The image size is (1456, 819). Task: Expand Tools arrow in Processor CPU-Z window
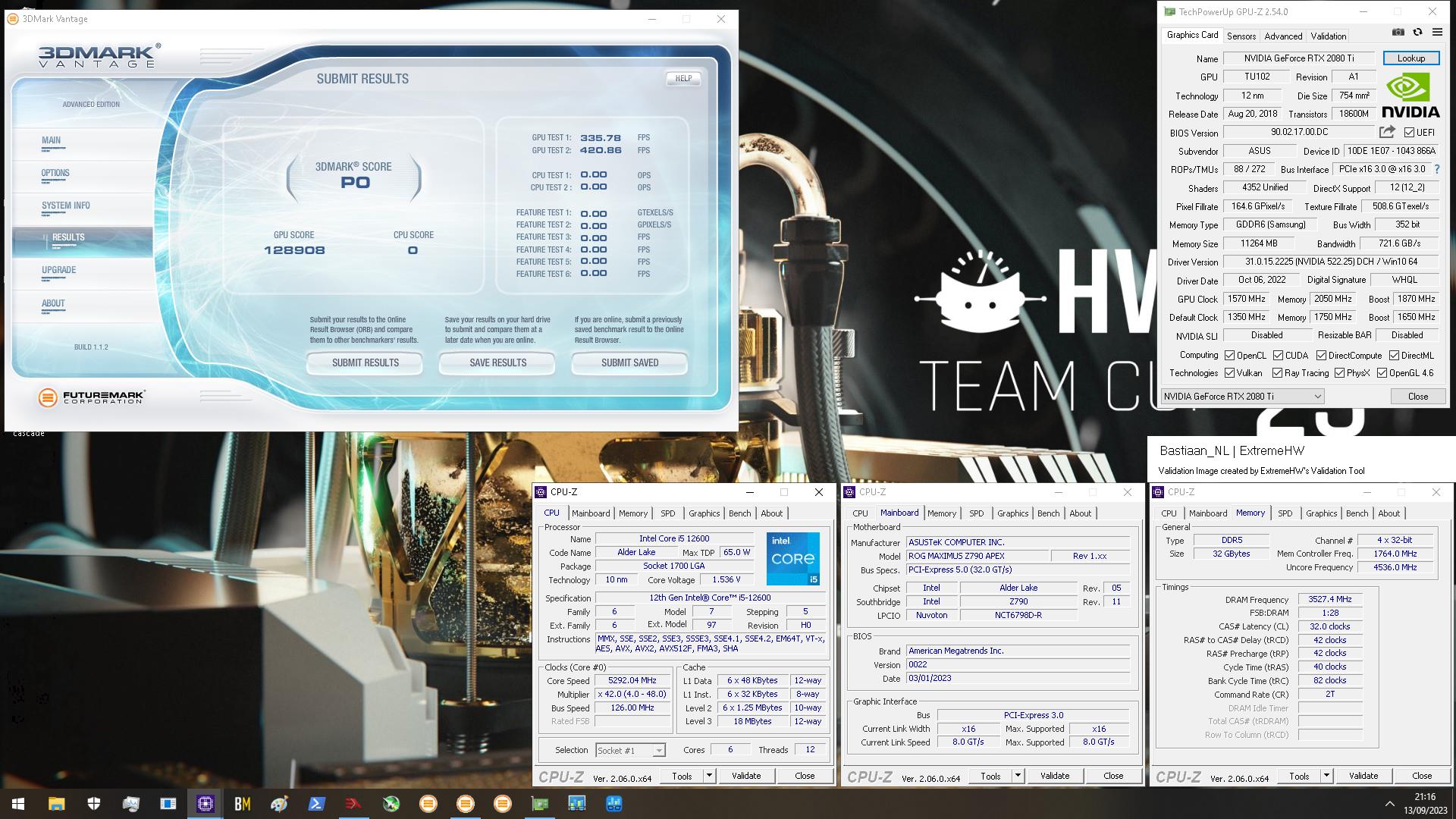pyautogui.click(x=709, y=776)
